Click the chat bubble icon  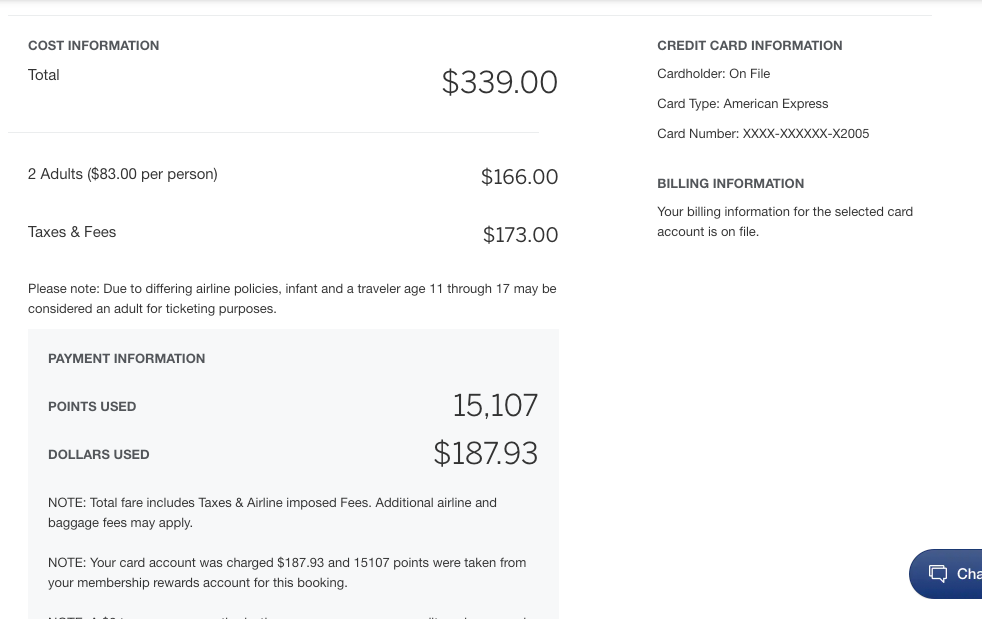pos(937,574)
